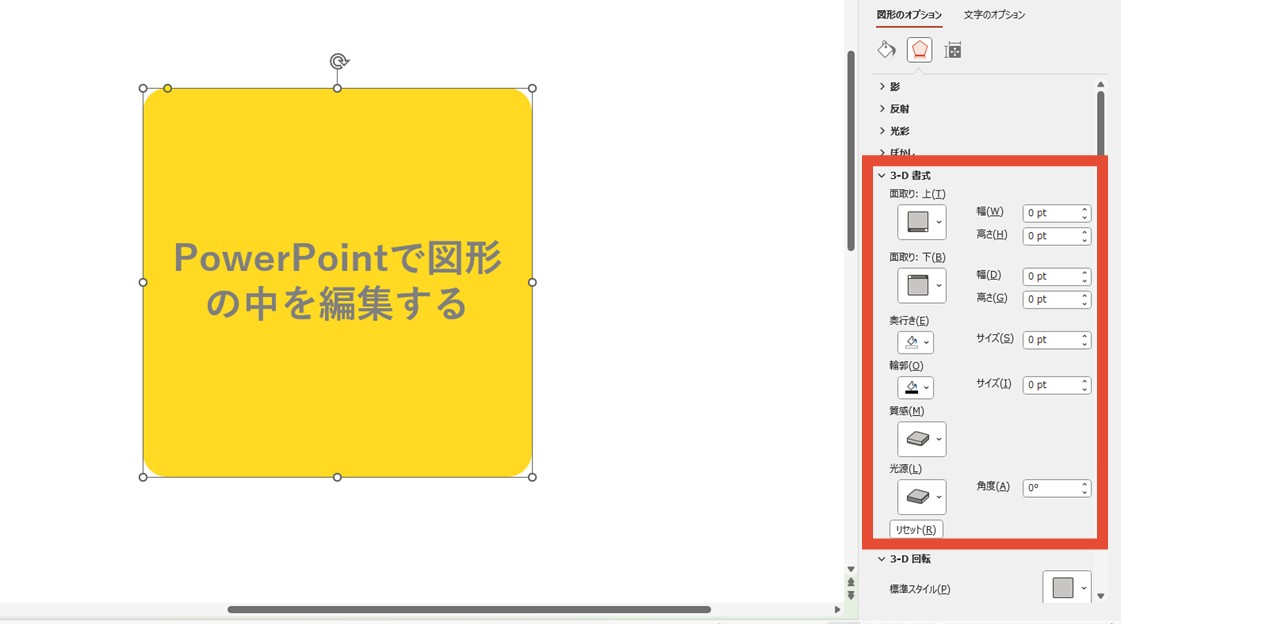Click the rotation handle above the shape
Viewport: 1280px width, 624px height.
[x=338, y=61]
